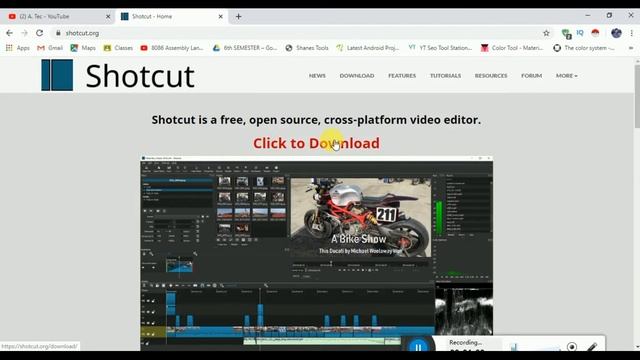
Task: Open the YT Seo Tool Station bookmark
Action: click(440, 48)
